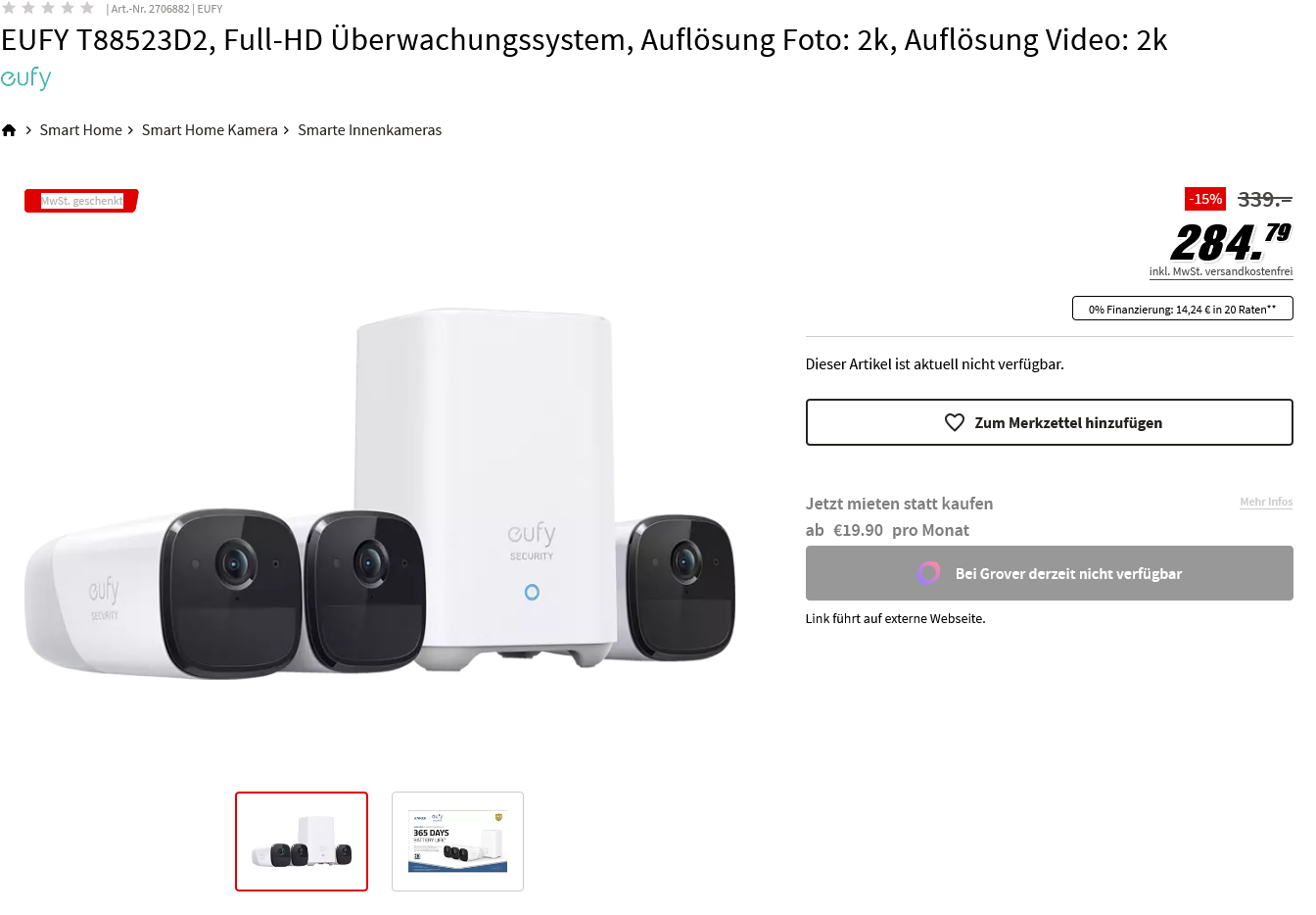Image resolution: width=1316 pixels, height=915 pixels.
Task: Open the Smart Home Kamera breadcrumb
Action: (x=210, y=130)
